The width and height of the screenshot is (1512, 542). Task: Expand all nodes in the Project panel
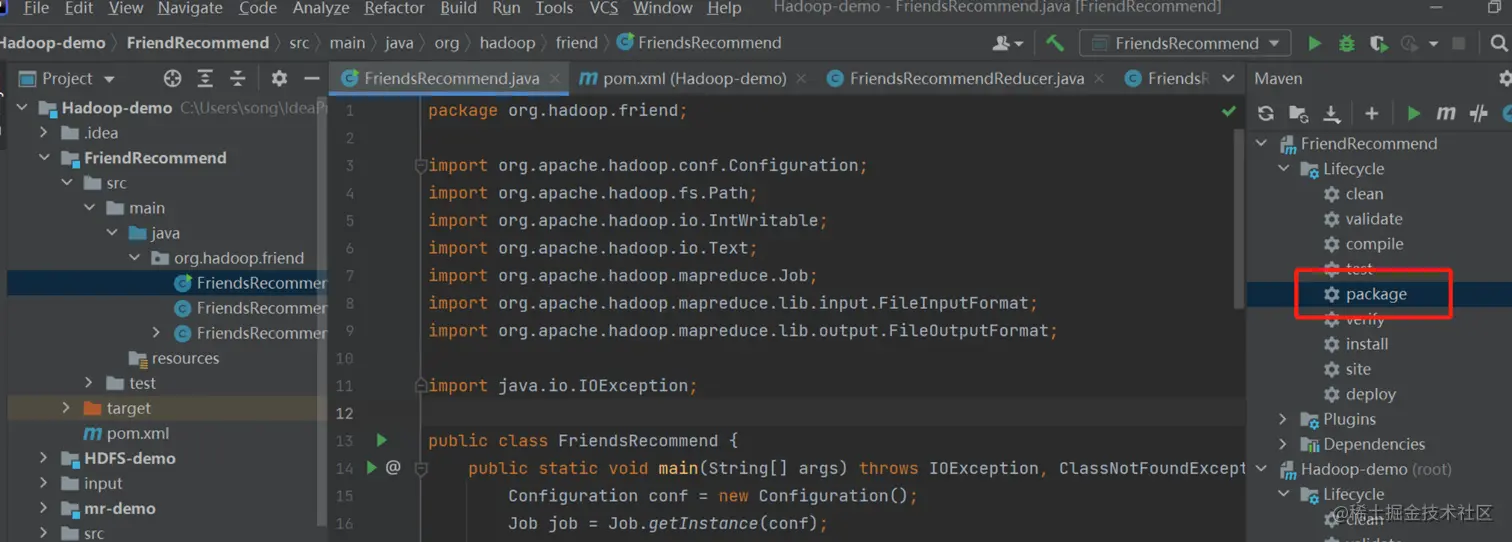(x=205, y=78)
